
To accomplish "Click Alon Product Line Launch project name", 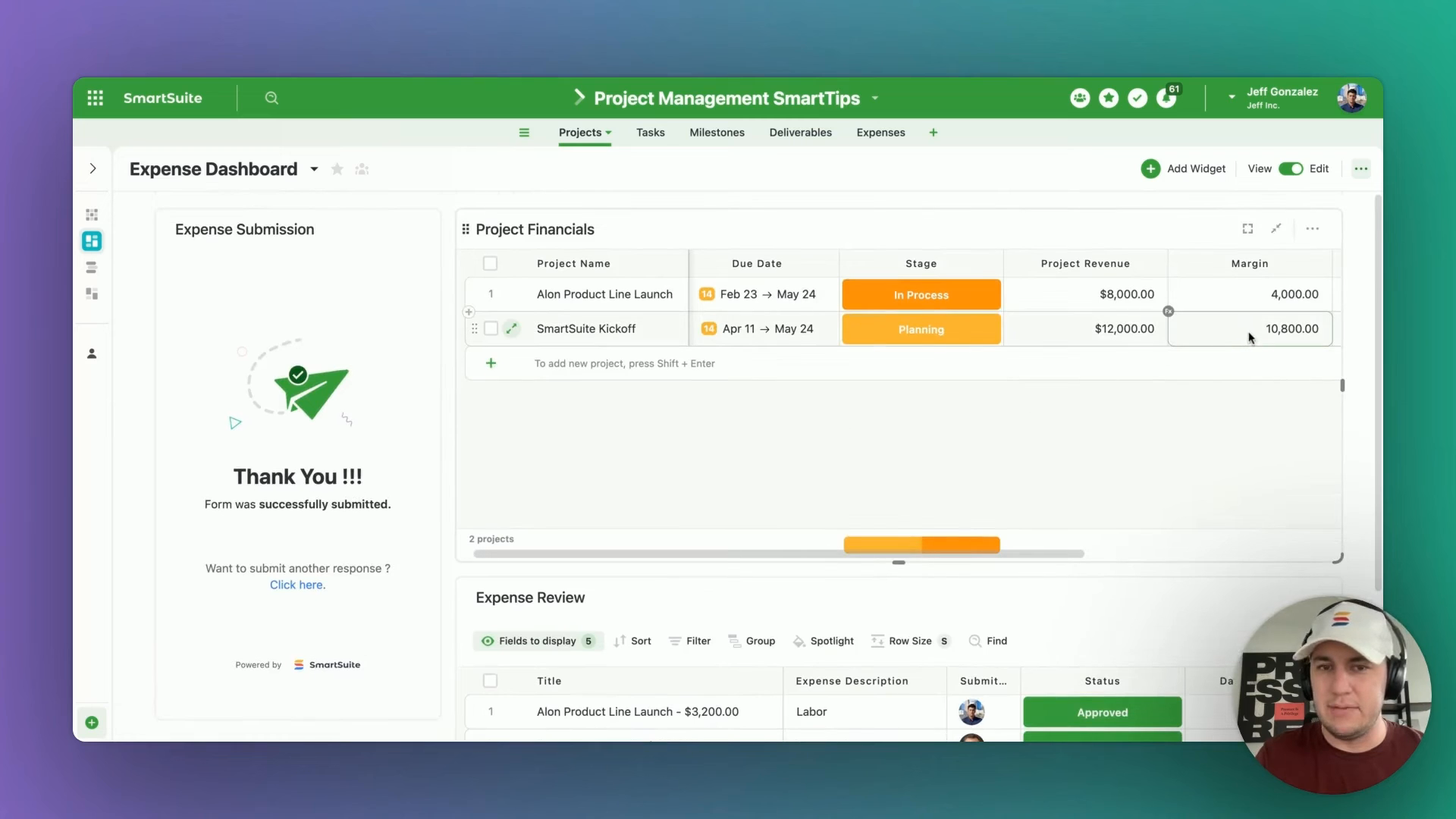I will pyautogui.click(x=604, y=294).
